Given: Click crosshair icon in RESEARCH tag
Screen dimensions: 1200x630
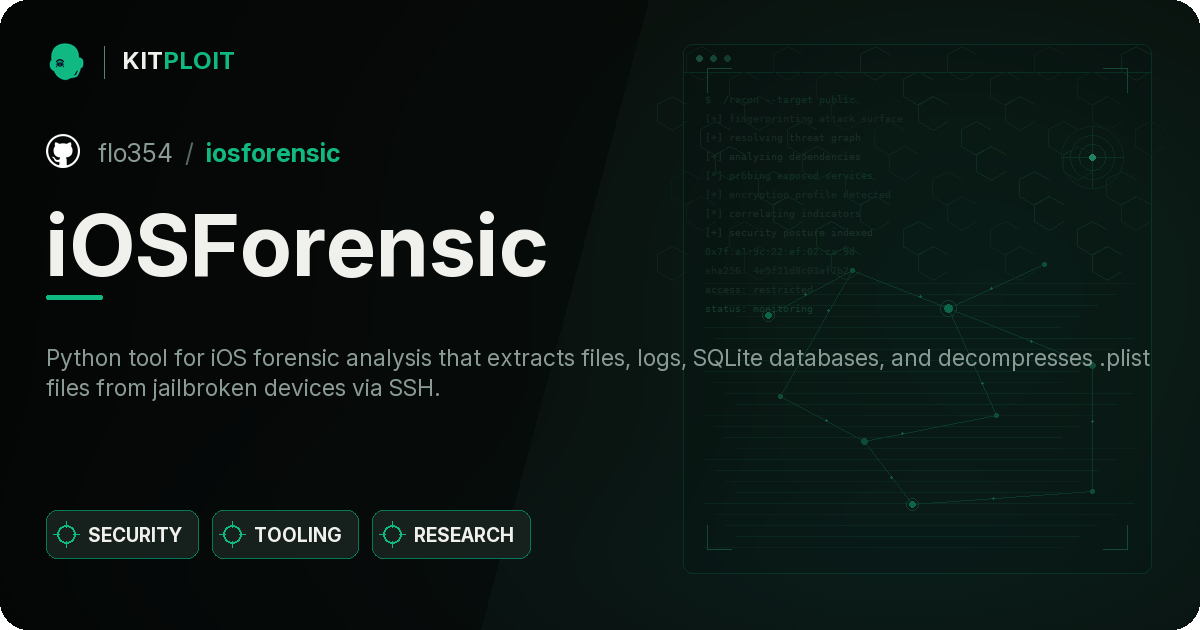Looking at the screenshot, I should click(393, 535).
